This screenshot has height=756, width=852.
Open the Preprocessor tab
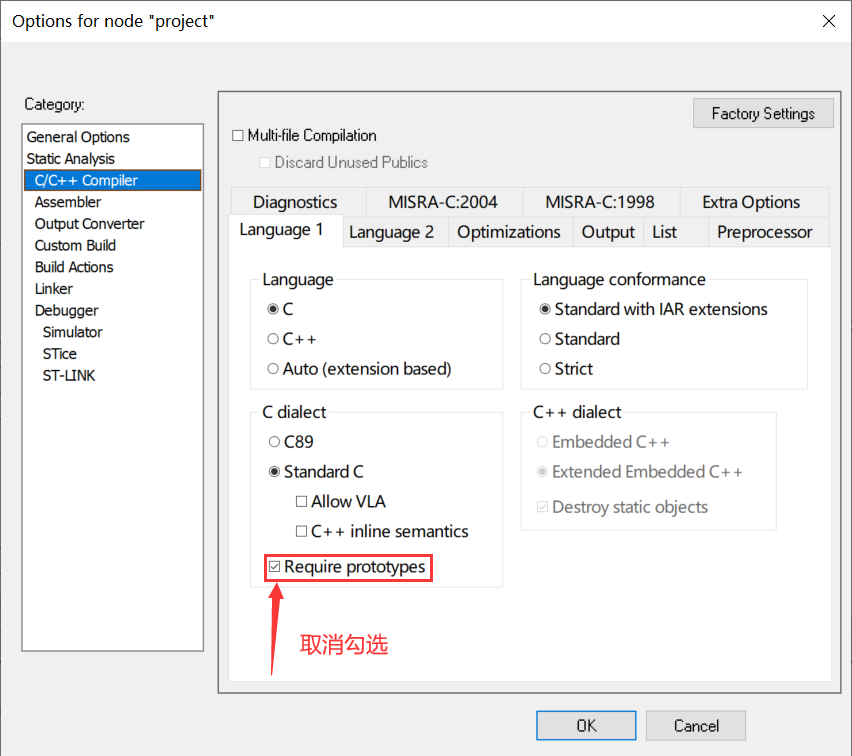pyautogui.click(x=765, y=231)
